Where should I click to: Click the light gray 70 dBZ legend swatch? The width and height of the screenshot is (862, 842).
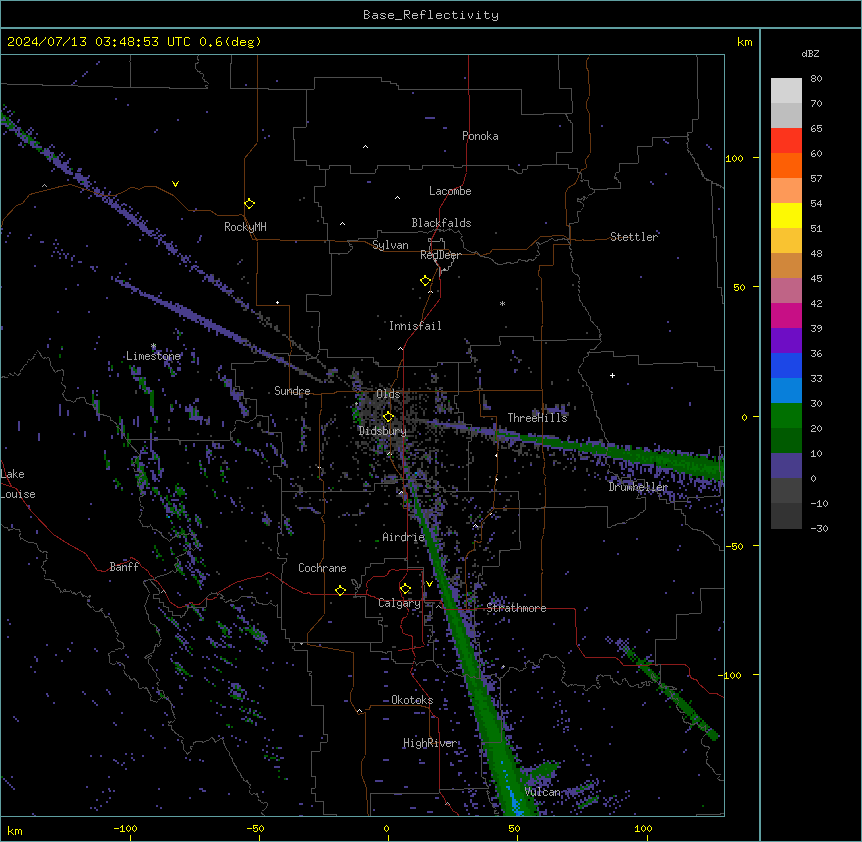[786, 91]
